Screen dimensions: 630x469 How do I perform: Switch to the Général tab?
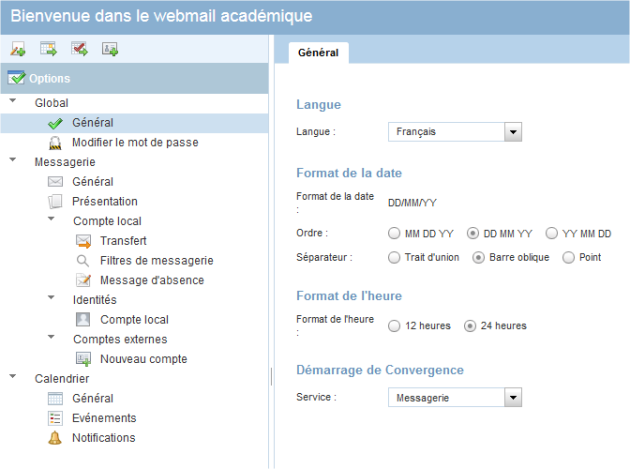tap(318, 53)
